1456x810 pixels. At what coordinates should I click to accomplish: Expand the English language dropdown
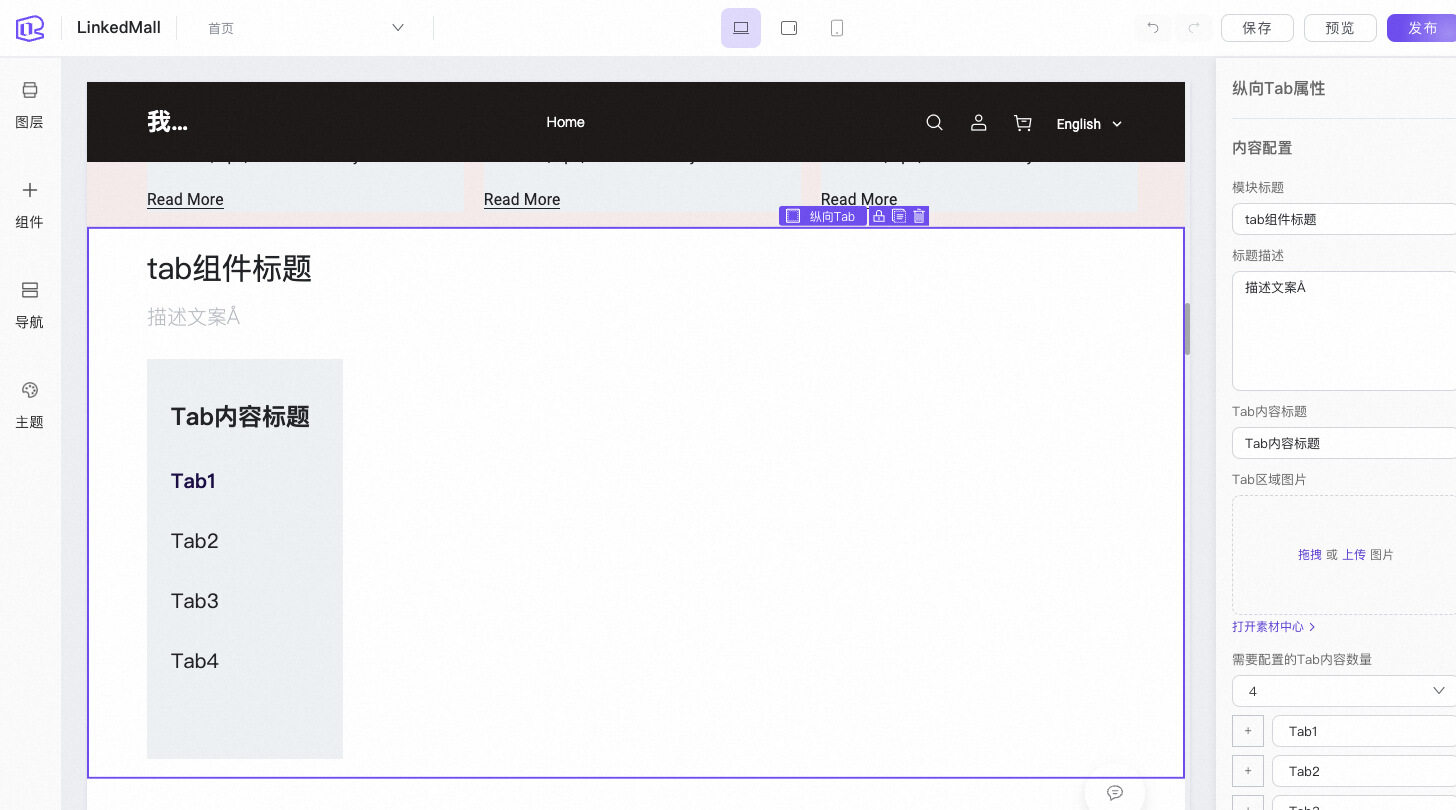coord(1089,124)
